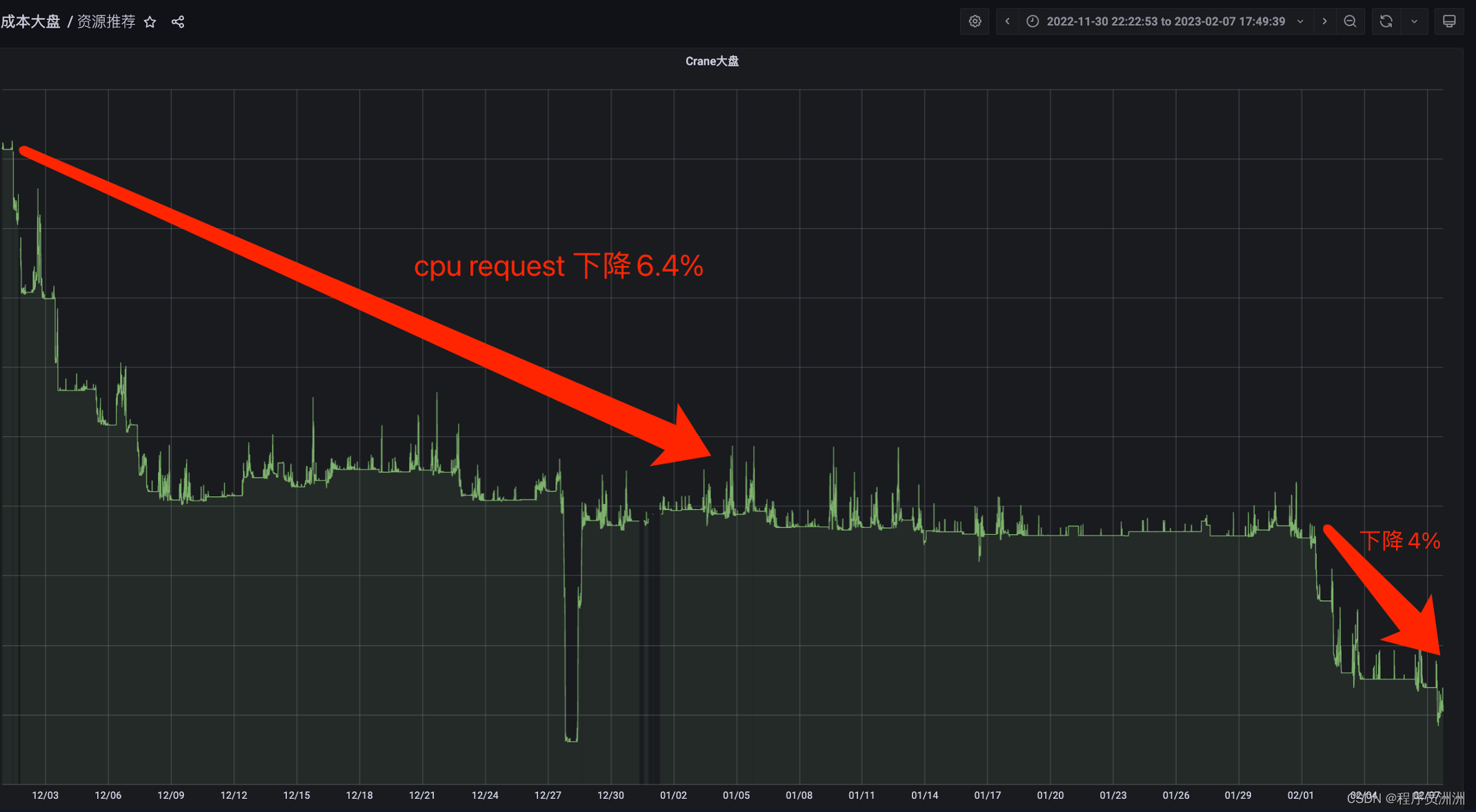Click the 01/05 x-axis date label

click(736, 795)
